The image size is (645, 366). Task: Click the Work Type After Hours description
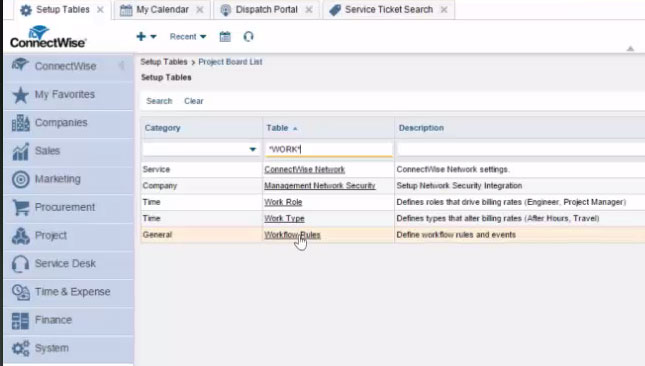(498, 219)
